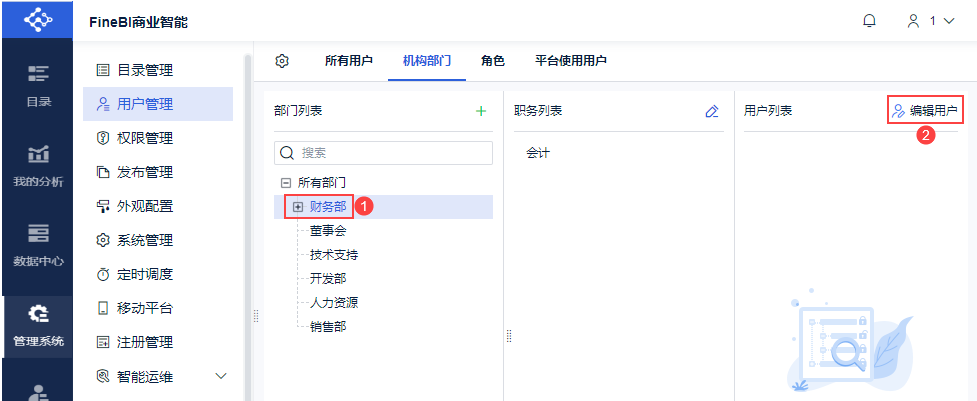Click the pencil icon in 职务列表
The image size is (977, 401).
(x=712, y=111)
